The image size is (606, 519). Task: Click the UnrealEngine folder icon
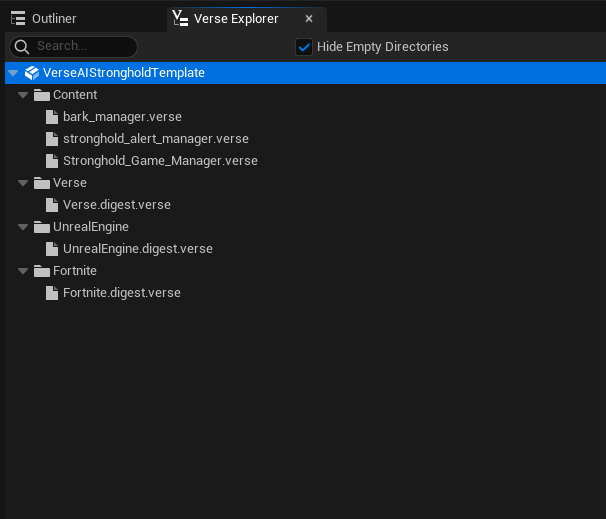pos(42,227)
